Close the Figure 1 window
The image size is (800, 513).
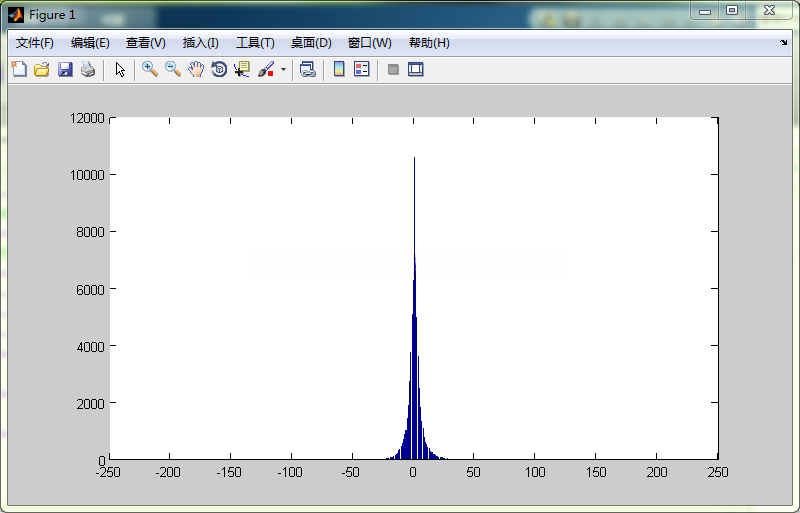click(x=769, y=10)
